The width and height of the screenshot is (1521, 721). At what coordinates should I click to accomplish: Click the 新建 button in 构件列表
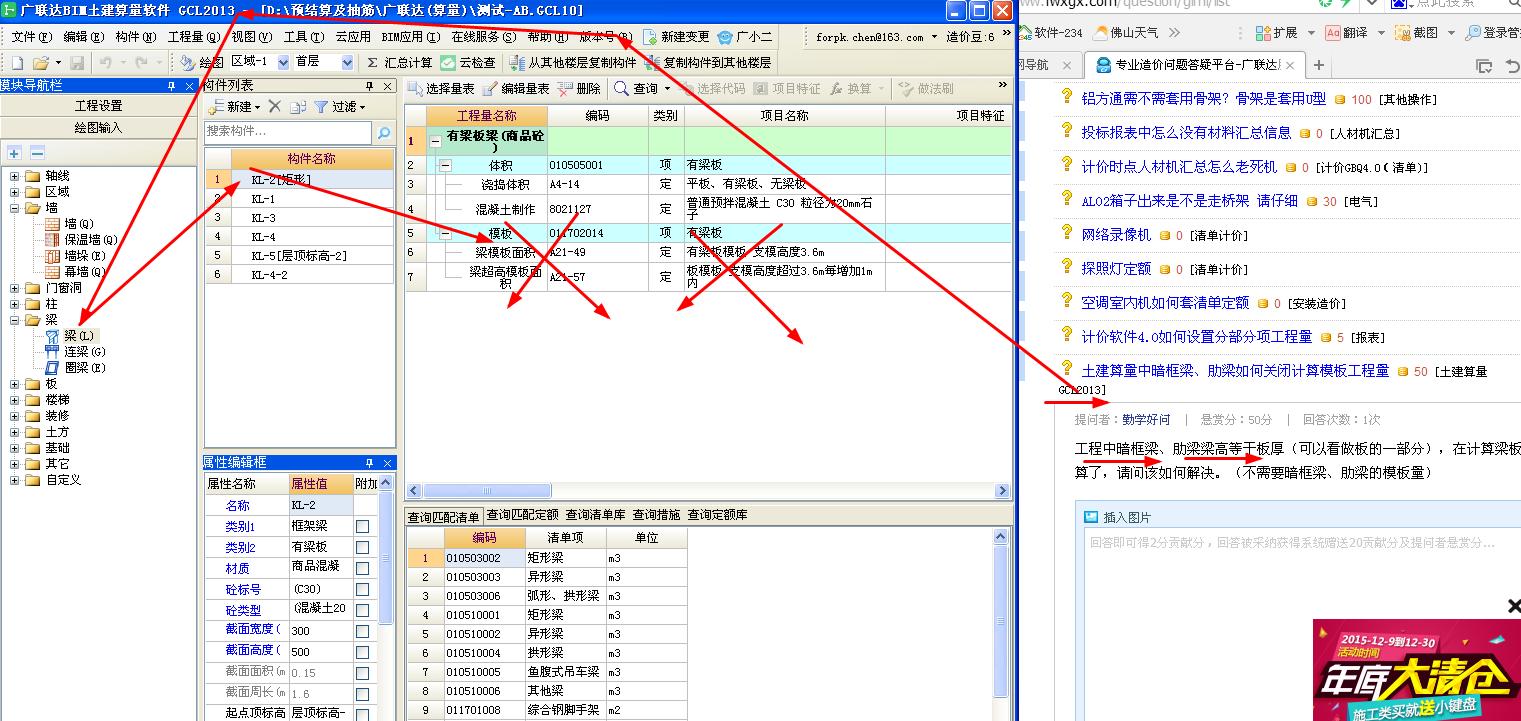tap(234, 106)
